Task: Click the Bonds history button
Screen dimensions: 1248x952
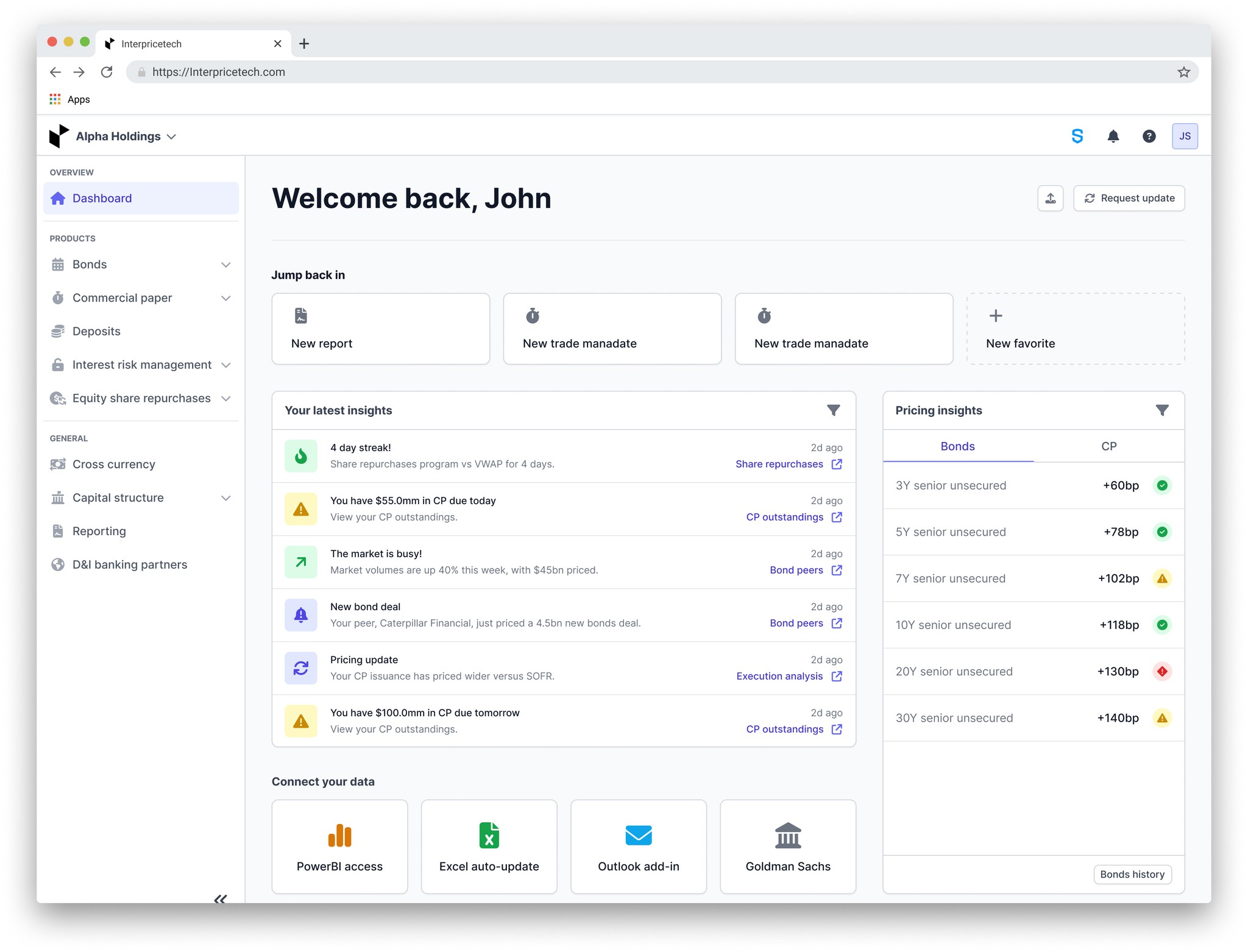Action: tap(1132, 874)
